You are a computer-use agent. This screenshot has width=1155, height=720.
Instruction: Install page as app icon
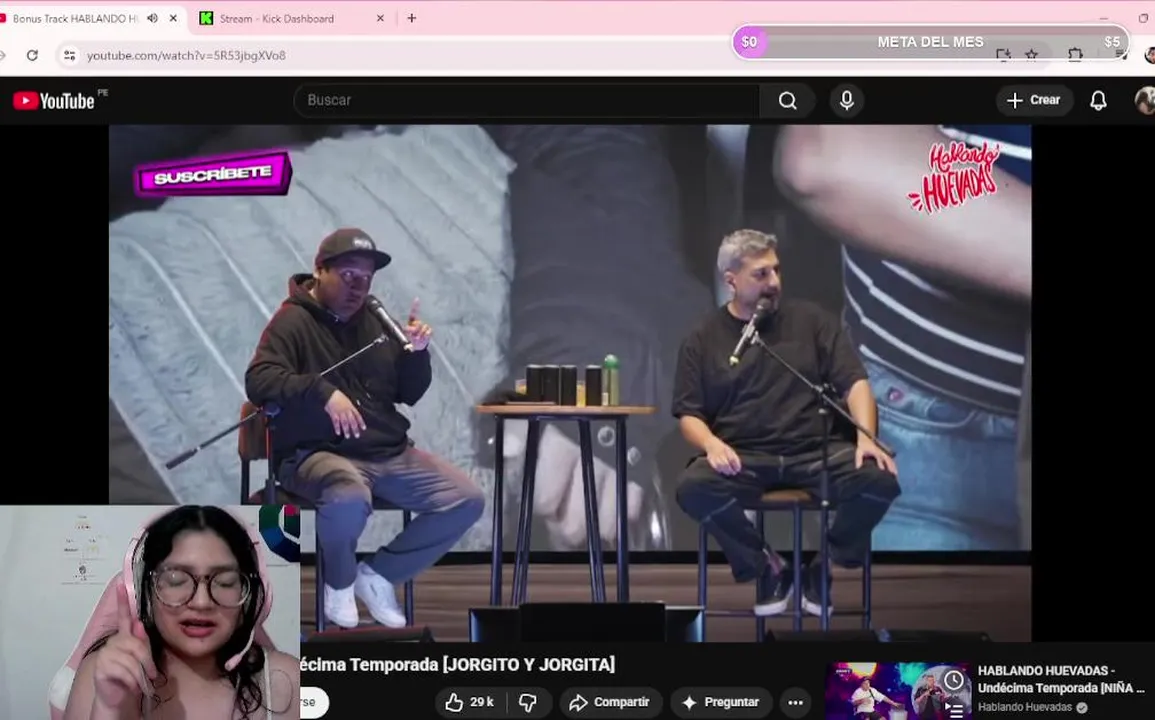[x=1003, y=55]
